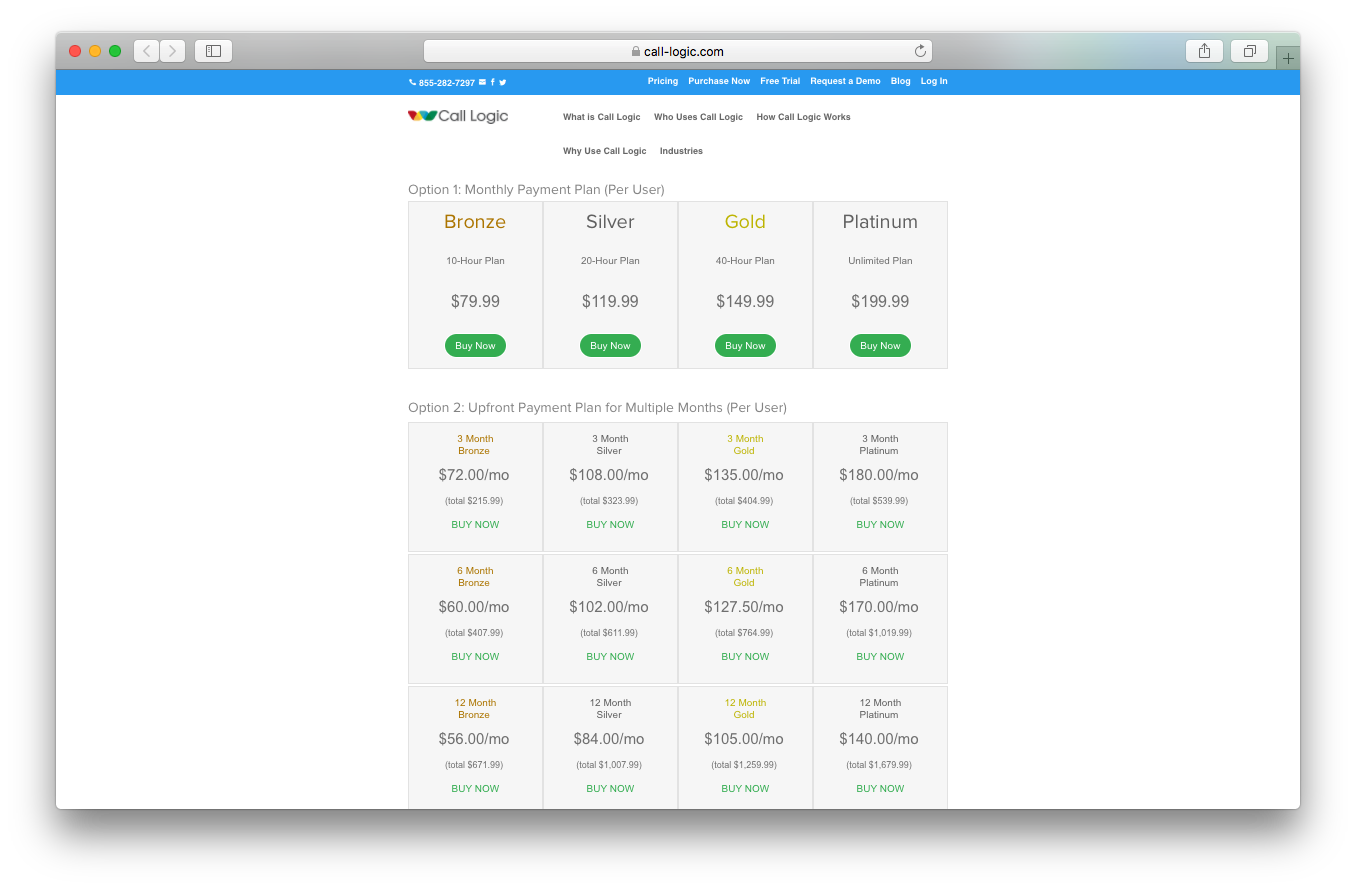This screenshot has height=889, width=1356.
Task: Open Why Use Call Logic menu
Action: pos(605,151)
